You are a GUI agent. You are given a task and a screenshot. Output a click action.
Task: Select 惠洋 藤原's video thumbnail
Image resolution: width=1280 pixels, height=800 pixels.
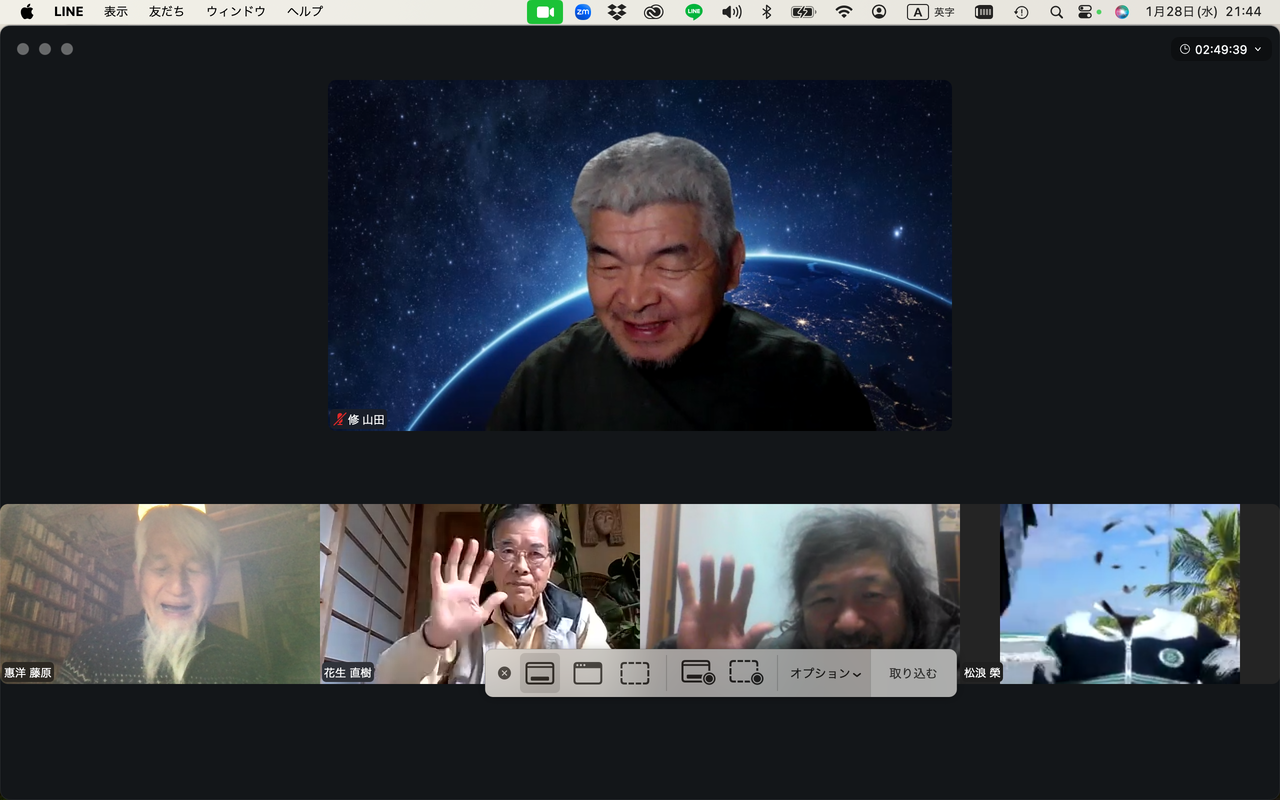(x=160, y=594)
